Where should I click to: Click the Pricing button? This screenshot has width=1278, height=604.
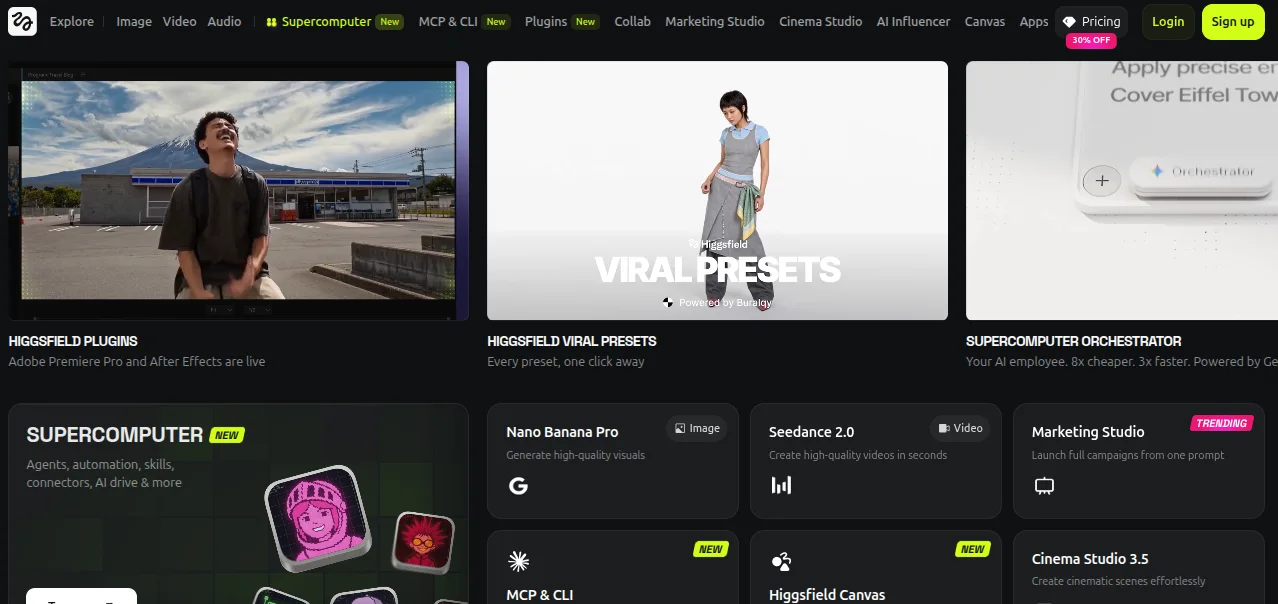tap(1091, 21)
